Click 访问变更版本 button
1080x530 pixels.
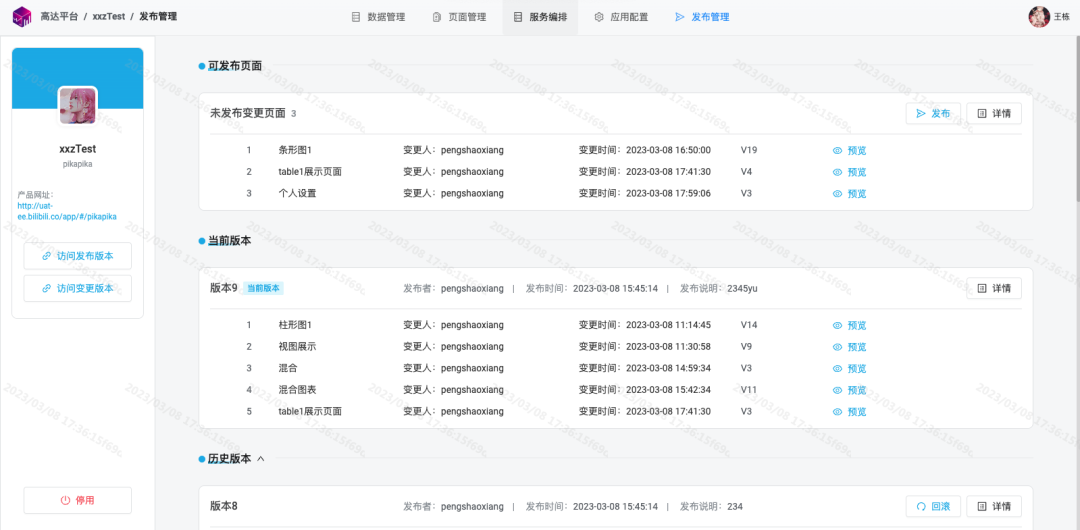pos(78,288)
